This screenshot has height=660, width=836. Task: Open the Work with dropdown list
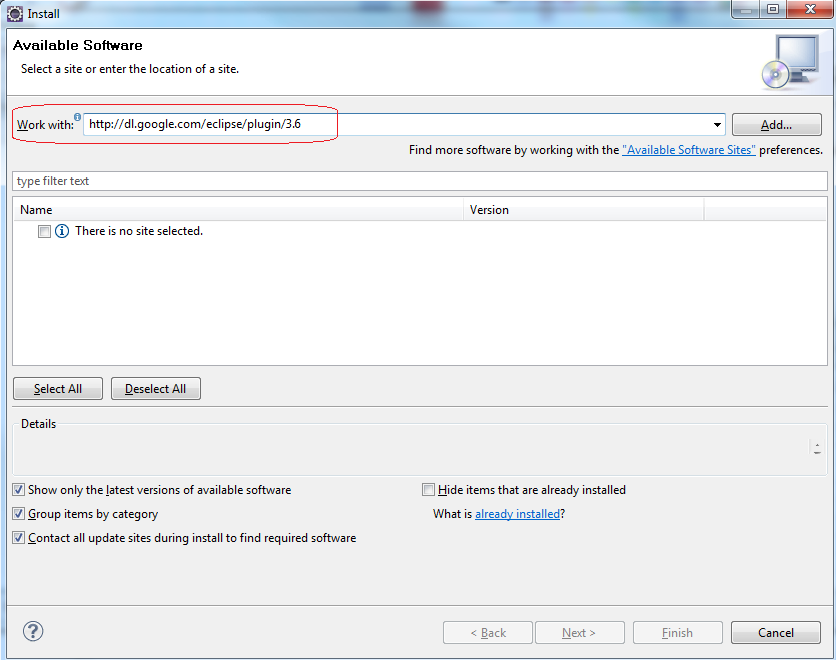716,124
